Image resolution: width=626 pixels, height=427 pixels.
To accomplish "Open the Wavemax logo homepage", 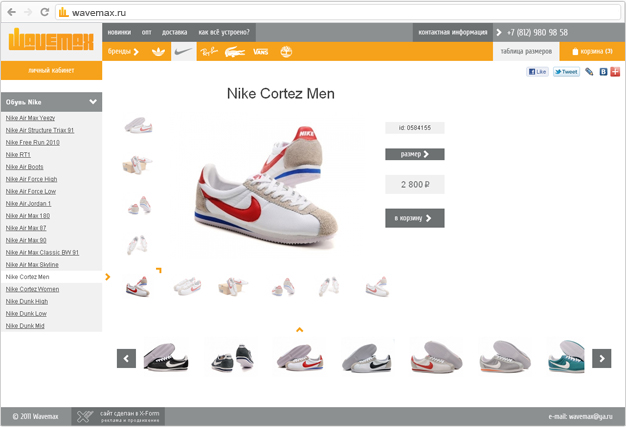I will point(51,41).
